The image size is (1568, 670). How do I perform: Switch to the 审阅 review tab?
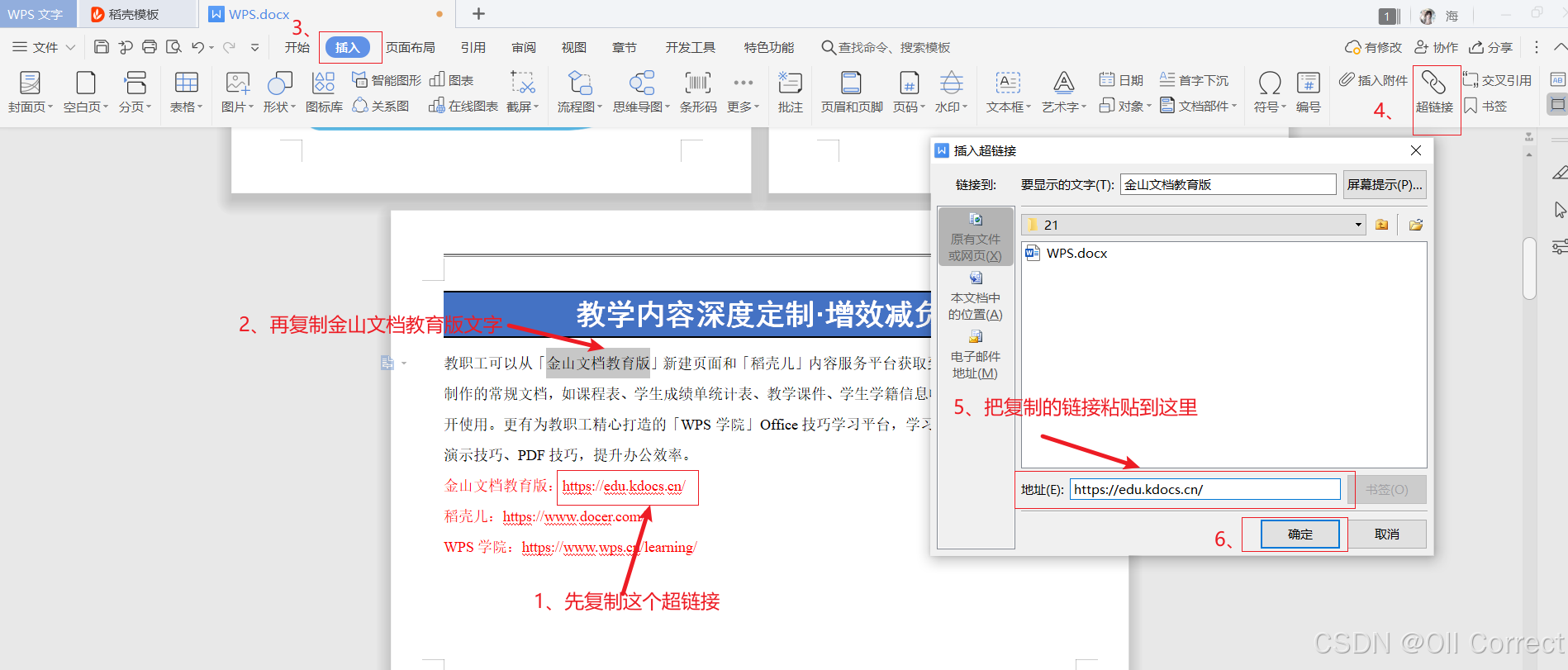tap(524, 47)
